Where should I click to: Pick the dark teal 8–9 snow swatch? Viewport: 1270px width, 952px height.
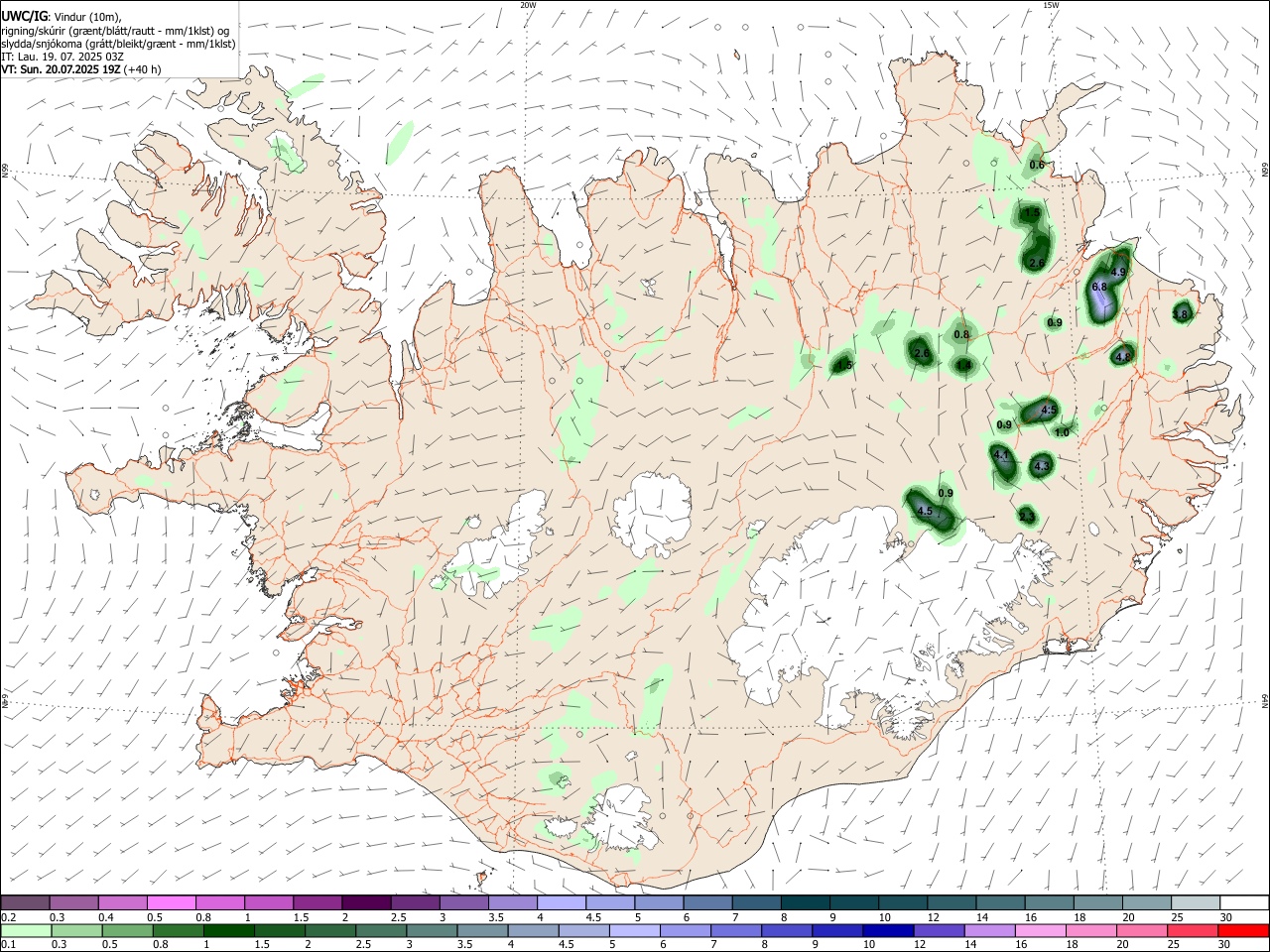805,902
